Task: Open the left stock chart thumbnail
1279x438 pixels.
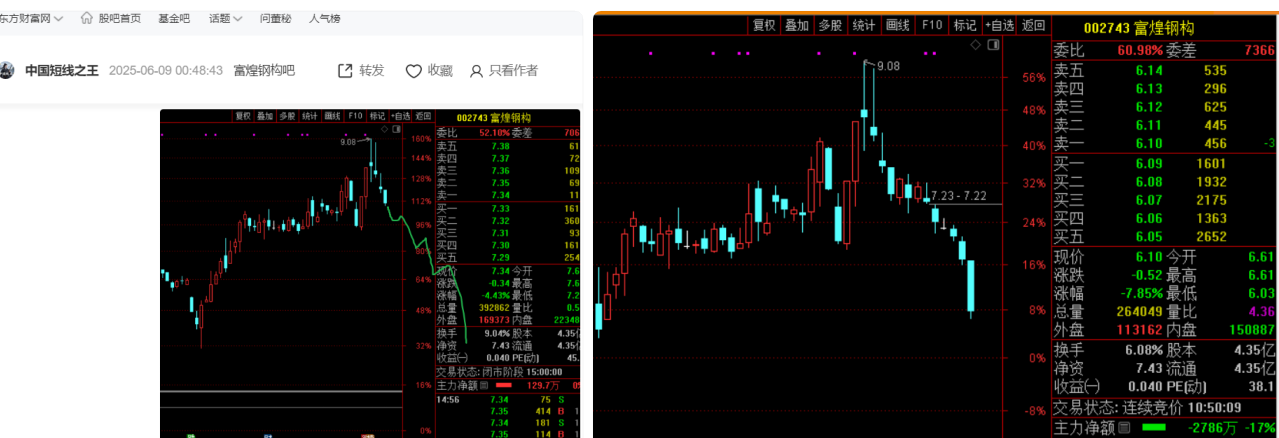Action: point(370,273)
